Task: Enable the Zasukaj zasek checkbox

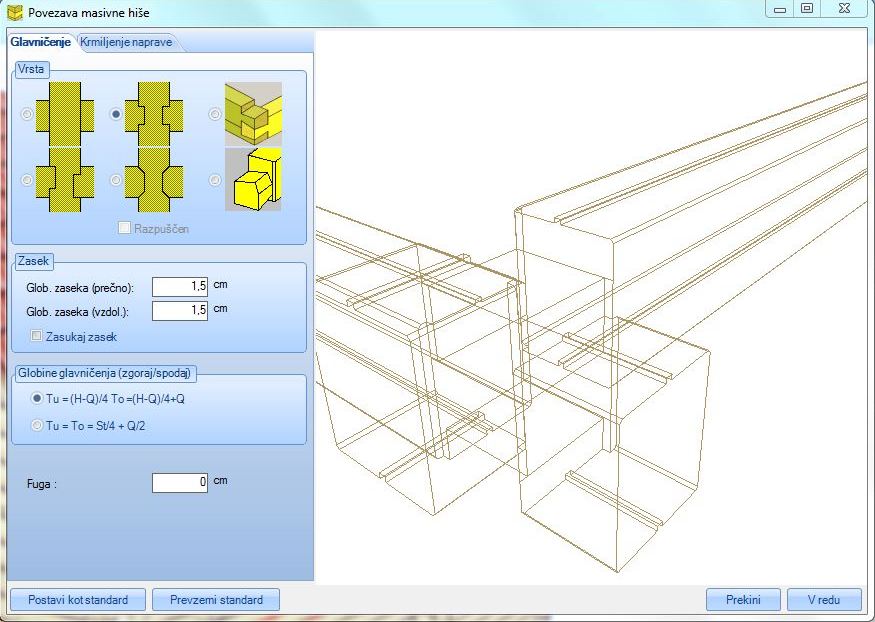Action: point(38,337)
